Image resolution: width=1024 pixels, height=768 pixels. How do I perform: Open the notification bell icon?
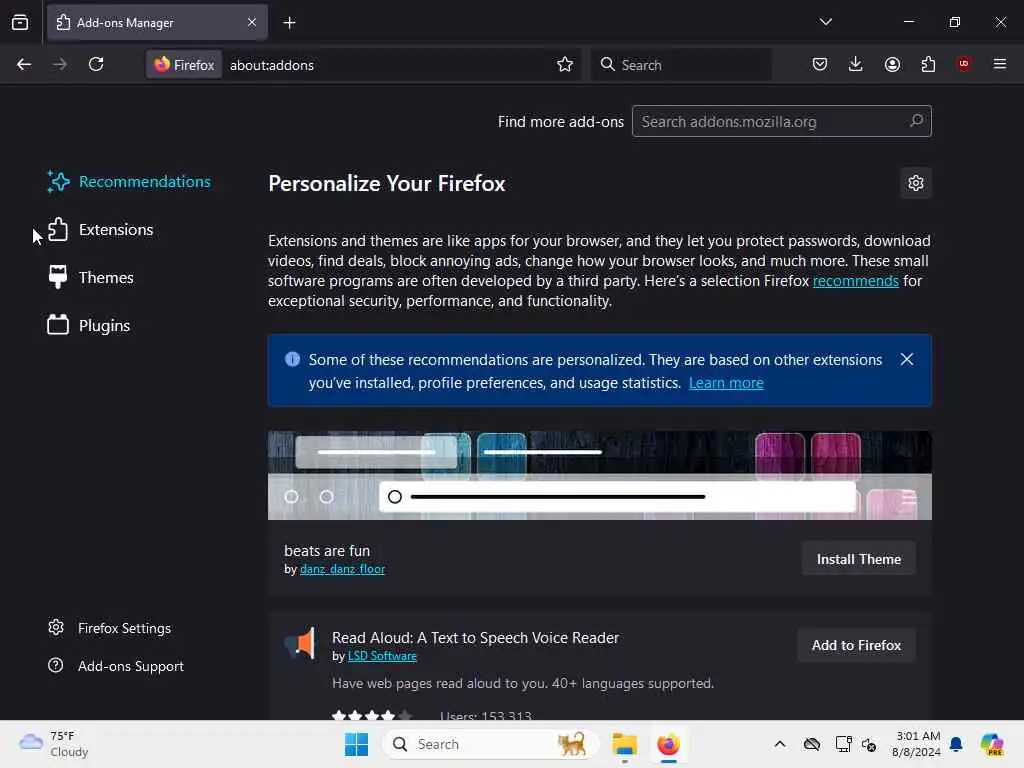[x=956, y=744]
